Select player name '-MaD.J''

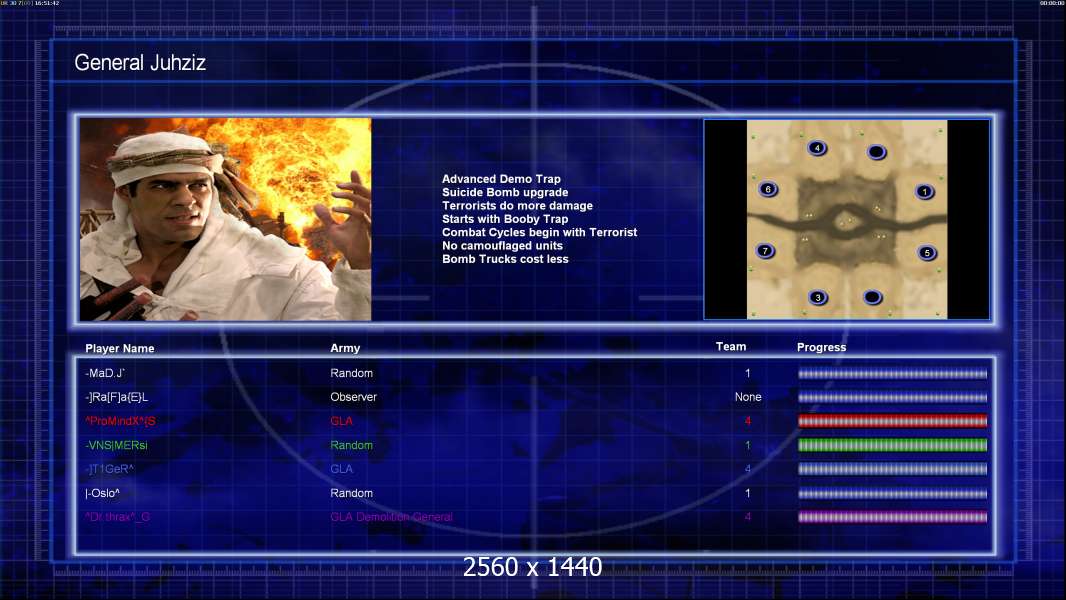pyautogui.click(x=105, y=373)
